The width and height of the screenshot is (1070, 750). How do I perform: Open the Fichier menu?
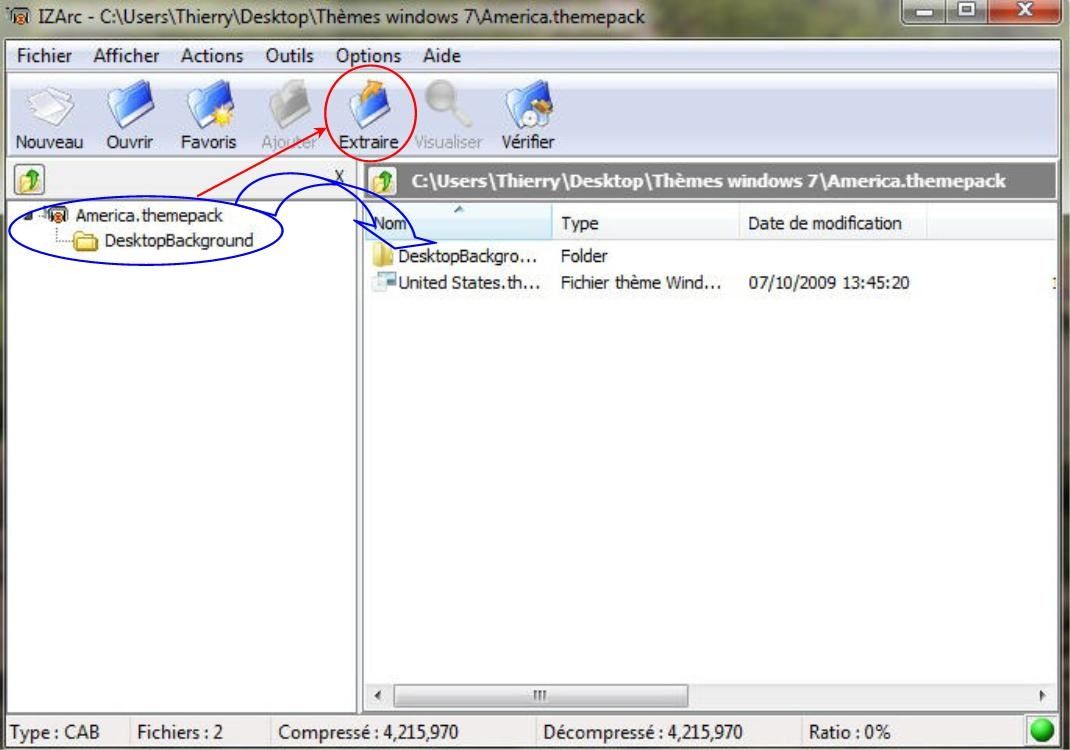pos(44,56)
